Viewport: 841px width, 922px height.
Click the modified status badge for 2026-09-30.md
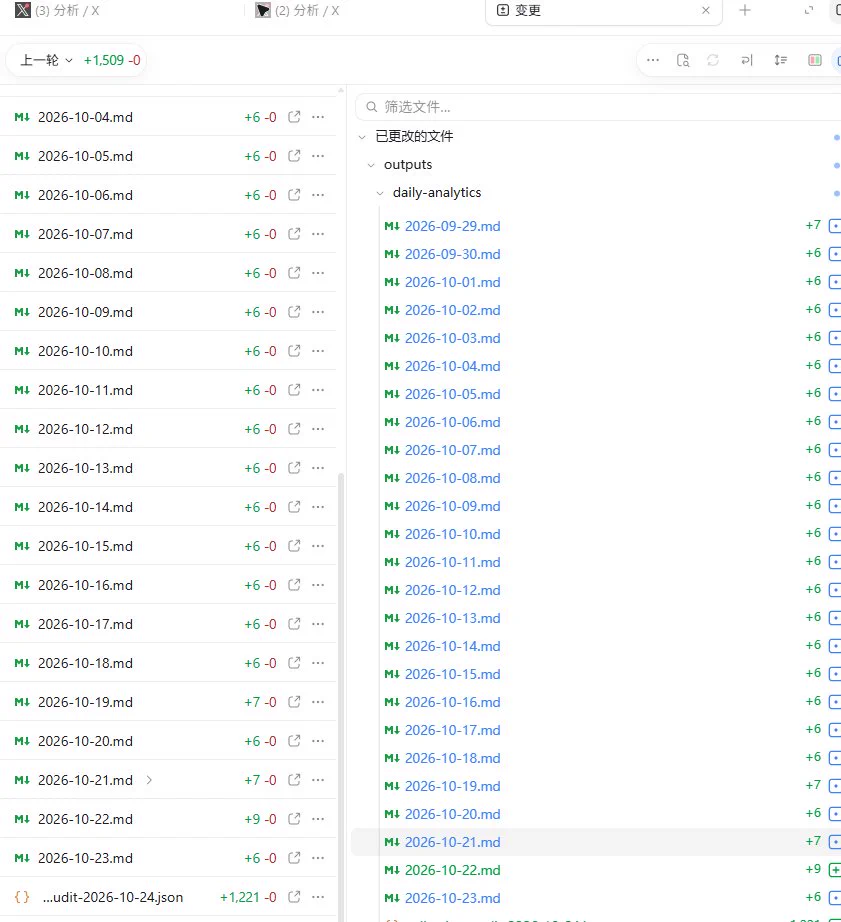835,254
